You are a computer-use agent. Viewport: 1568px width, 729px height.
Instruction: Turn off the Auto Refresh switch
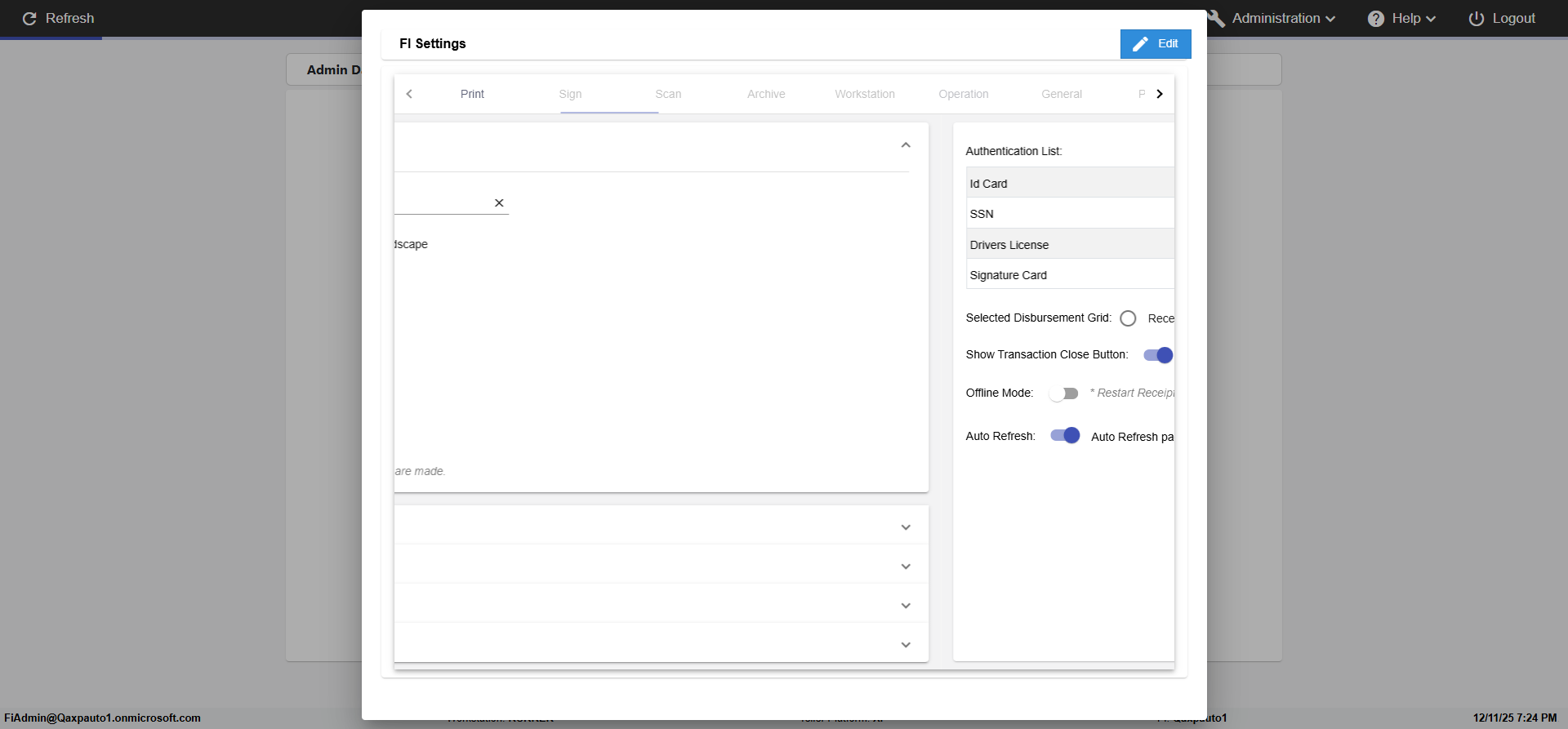click(1065, 436)
